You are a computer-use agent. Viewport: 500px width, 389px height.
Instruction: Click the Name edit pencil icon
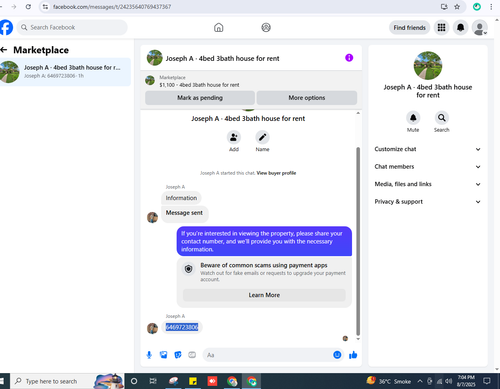click(262, 137)
